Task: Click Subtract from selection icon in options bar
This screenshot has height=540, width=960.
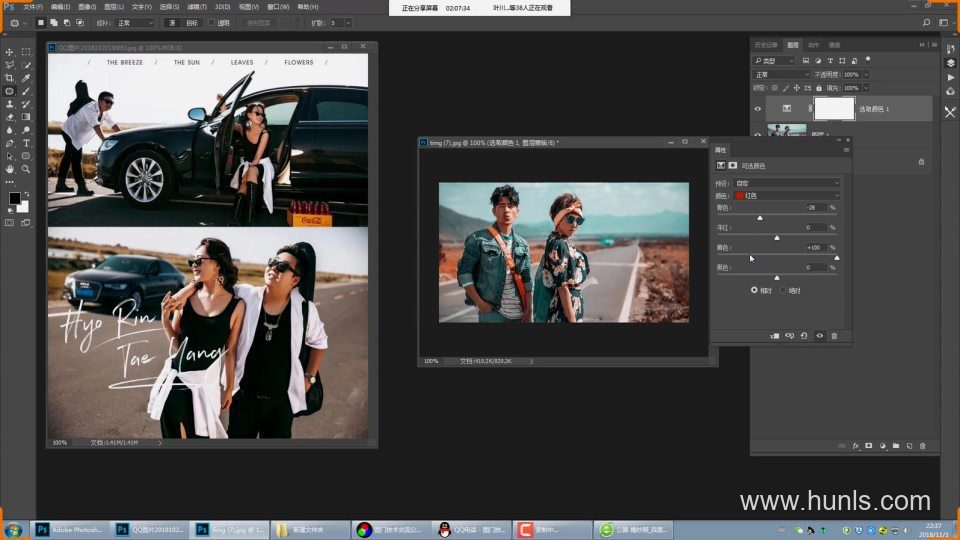Action: tap(67, 23)
